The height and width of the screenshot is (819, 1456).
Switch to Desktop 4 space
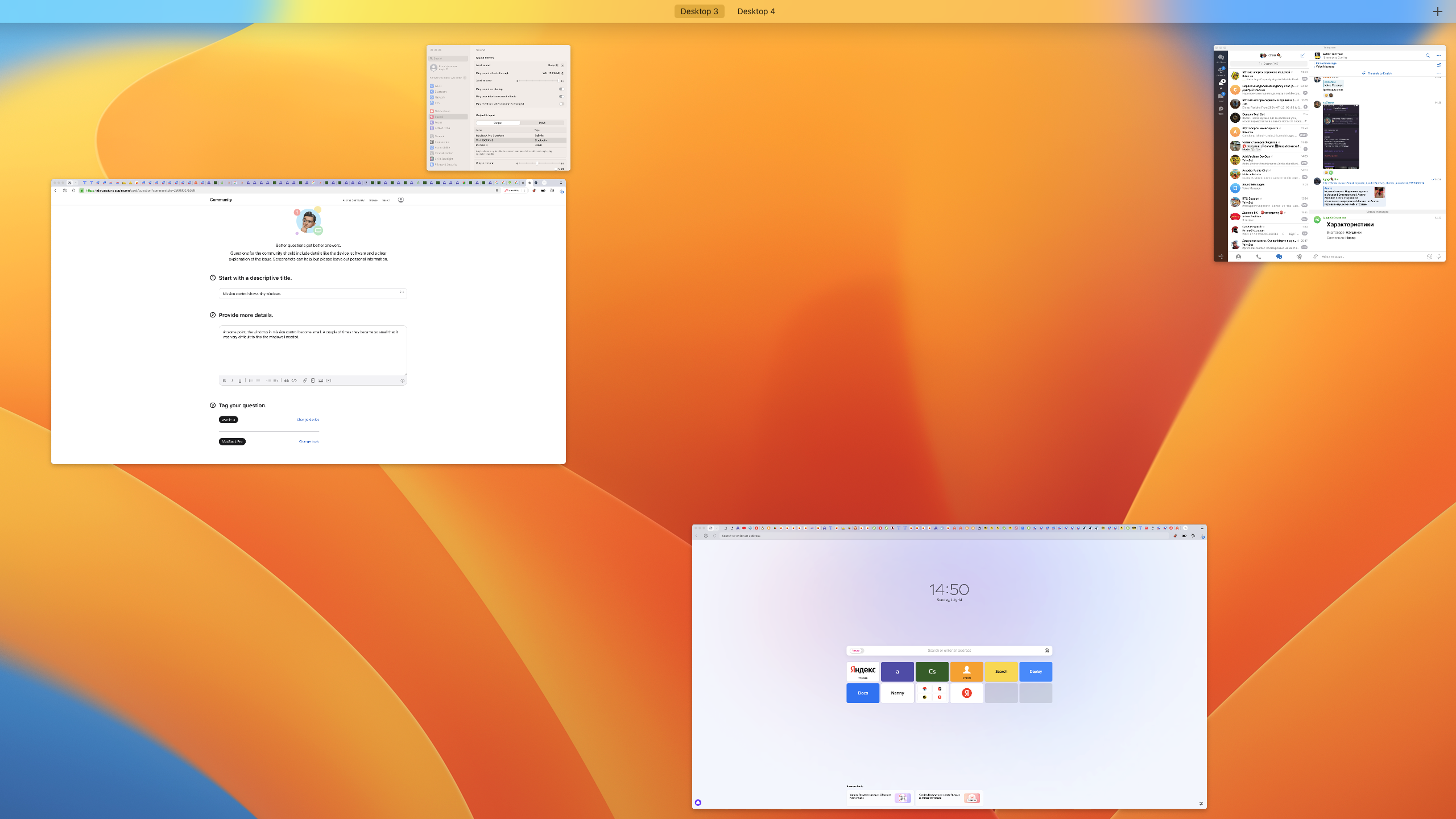756,11
